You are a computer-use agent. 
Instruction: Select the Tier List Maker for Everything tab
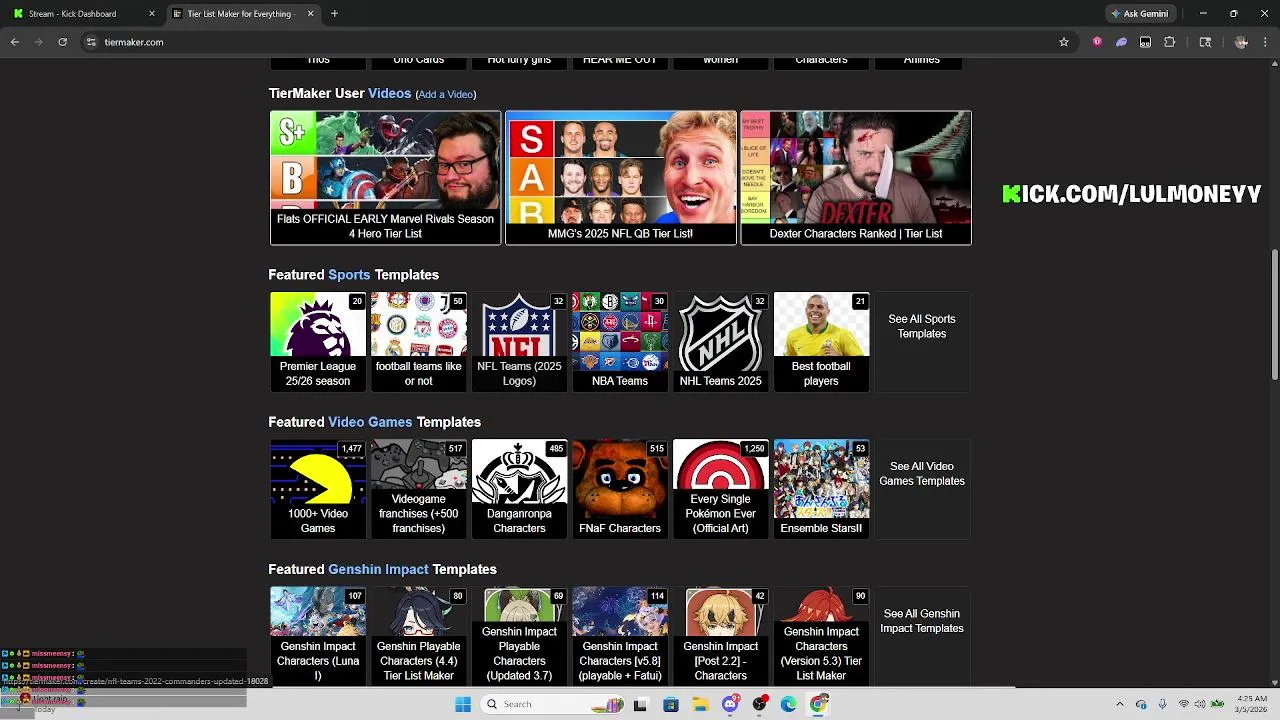[x=243, y=14]
